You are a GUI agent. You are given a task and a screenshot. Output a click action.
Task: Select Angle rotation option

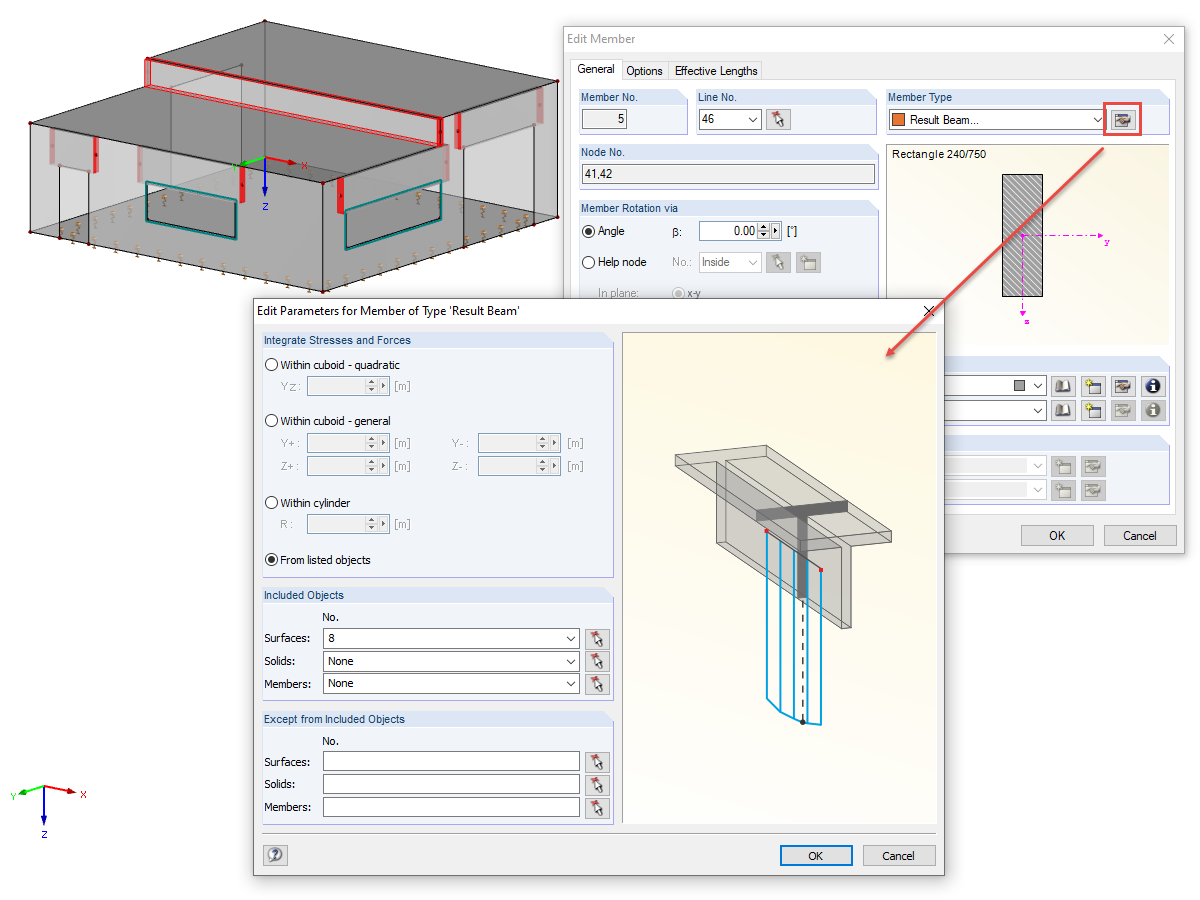[588, 231]
